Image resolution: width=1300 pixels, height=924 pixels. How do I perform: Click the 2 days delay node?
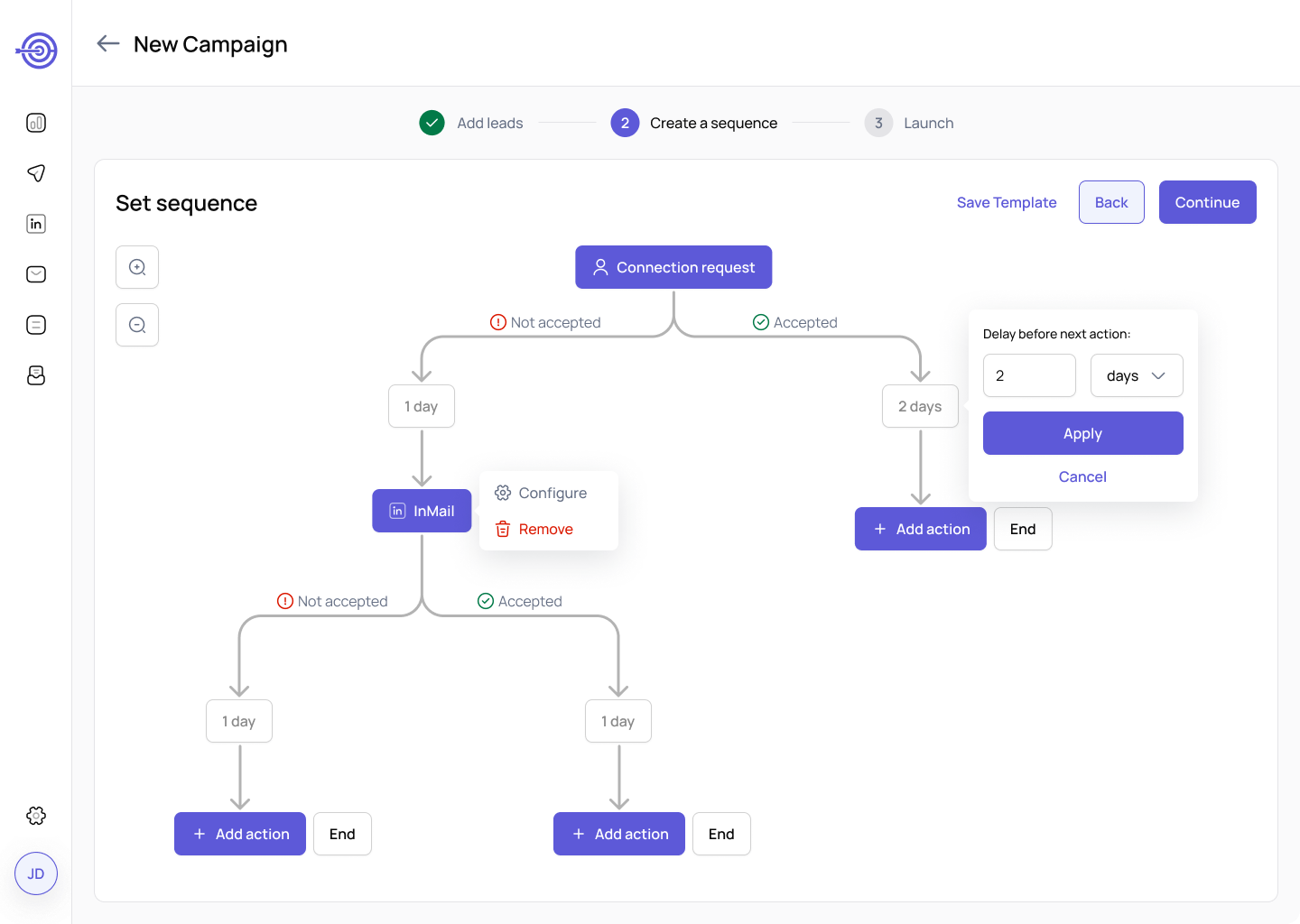coord(920,406)
